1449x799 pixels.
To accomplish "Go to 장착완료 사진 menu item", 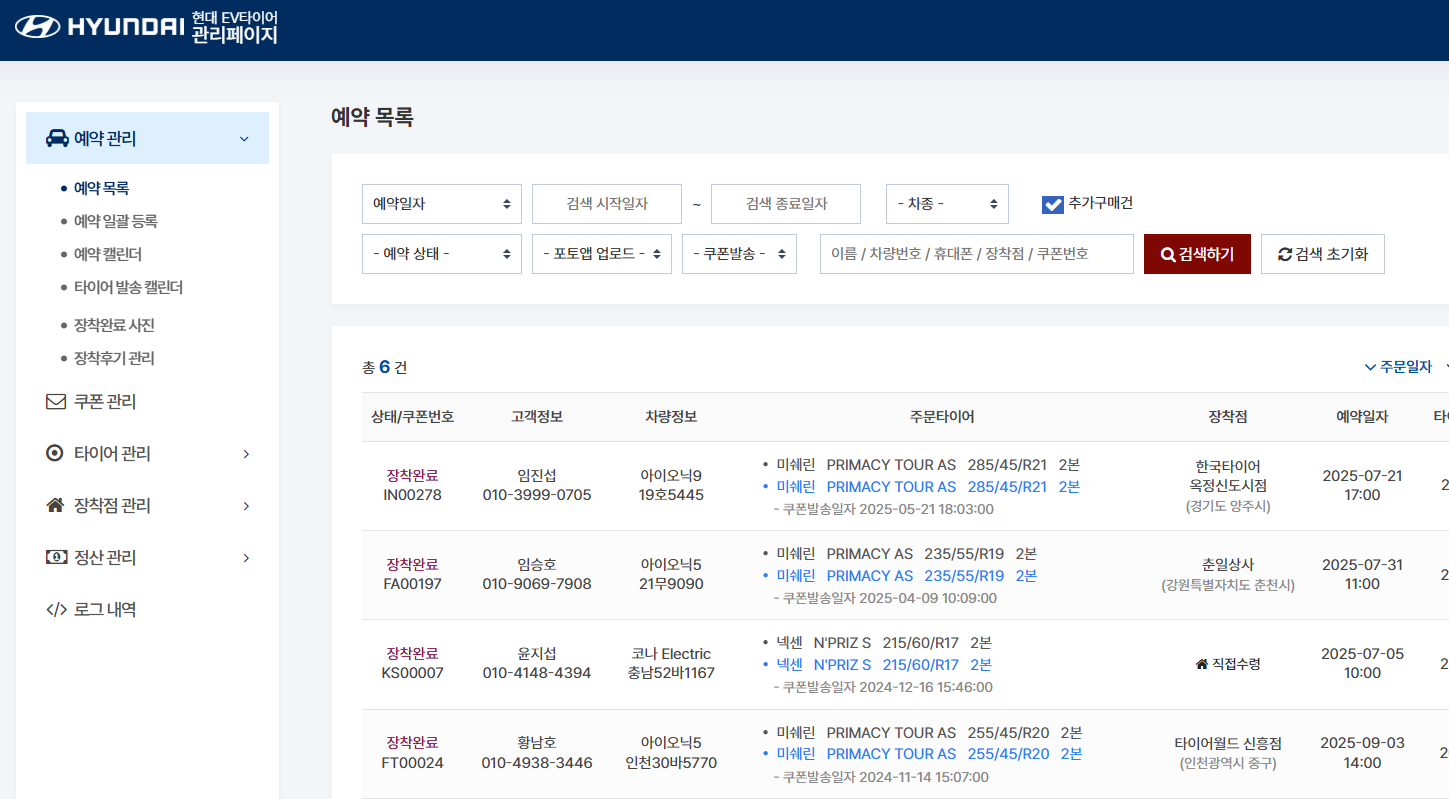I will pos(114,325).
